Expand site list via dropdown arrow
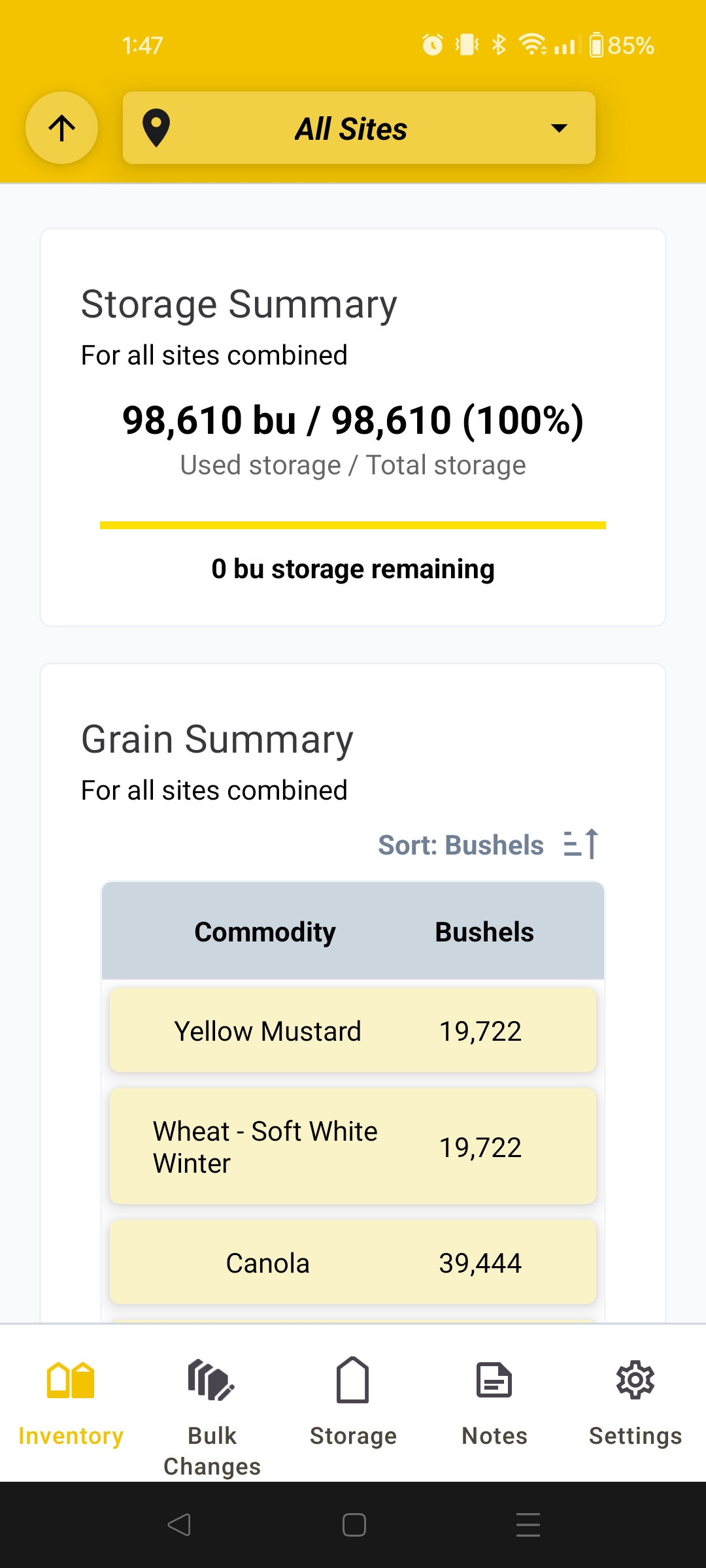 coord(559,128)
